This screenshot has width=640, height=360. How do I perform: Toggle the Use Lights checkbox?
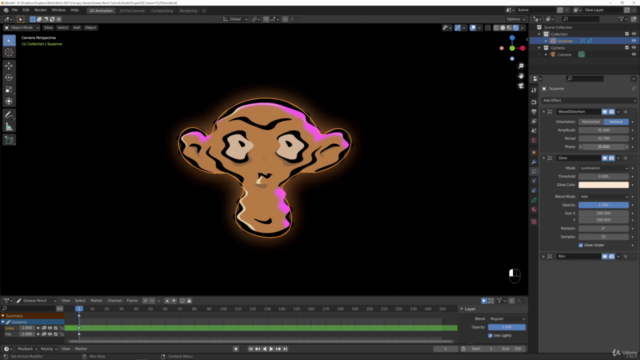[x=490, y=336]
